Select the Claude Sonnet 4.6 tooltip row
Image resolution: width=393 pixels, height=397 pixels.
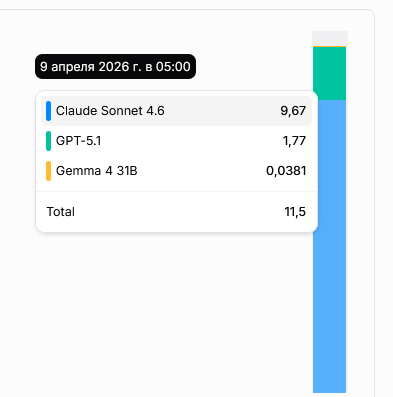[x=176, y=111]
